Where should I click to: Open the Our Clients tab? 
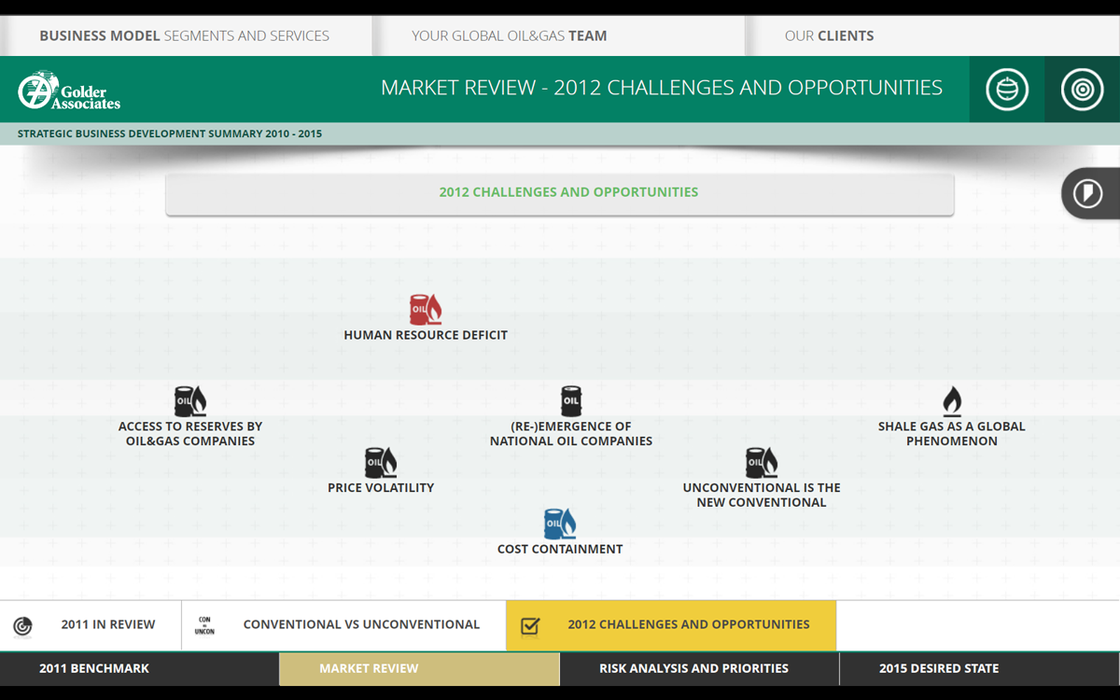(829, 36)
